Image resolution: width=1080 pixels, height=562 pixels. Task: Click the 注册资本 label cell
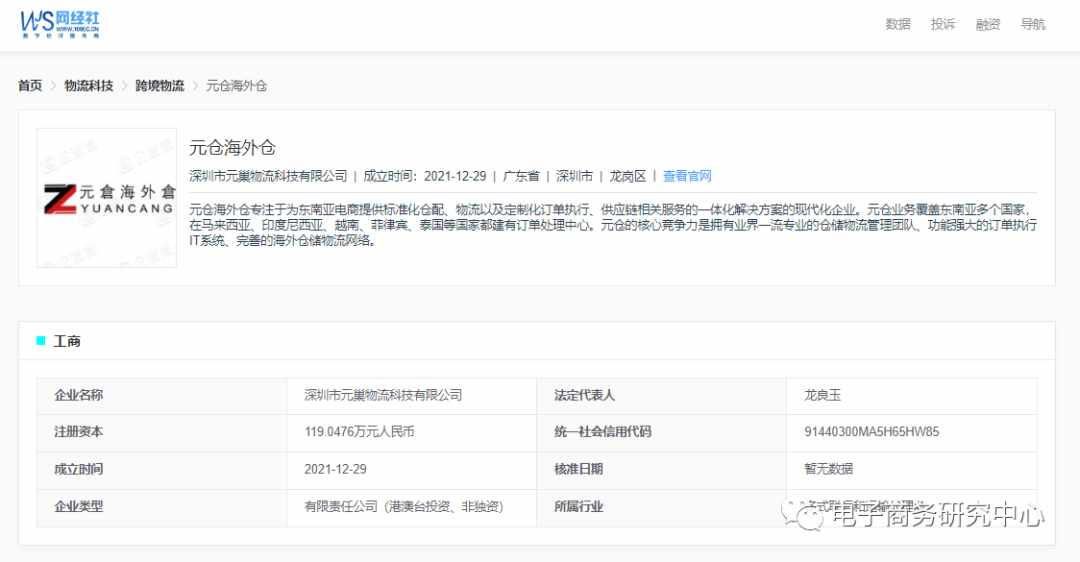coord(162,433)
